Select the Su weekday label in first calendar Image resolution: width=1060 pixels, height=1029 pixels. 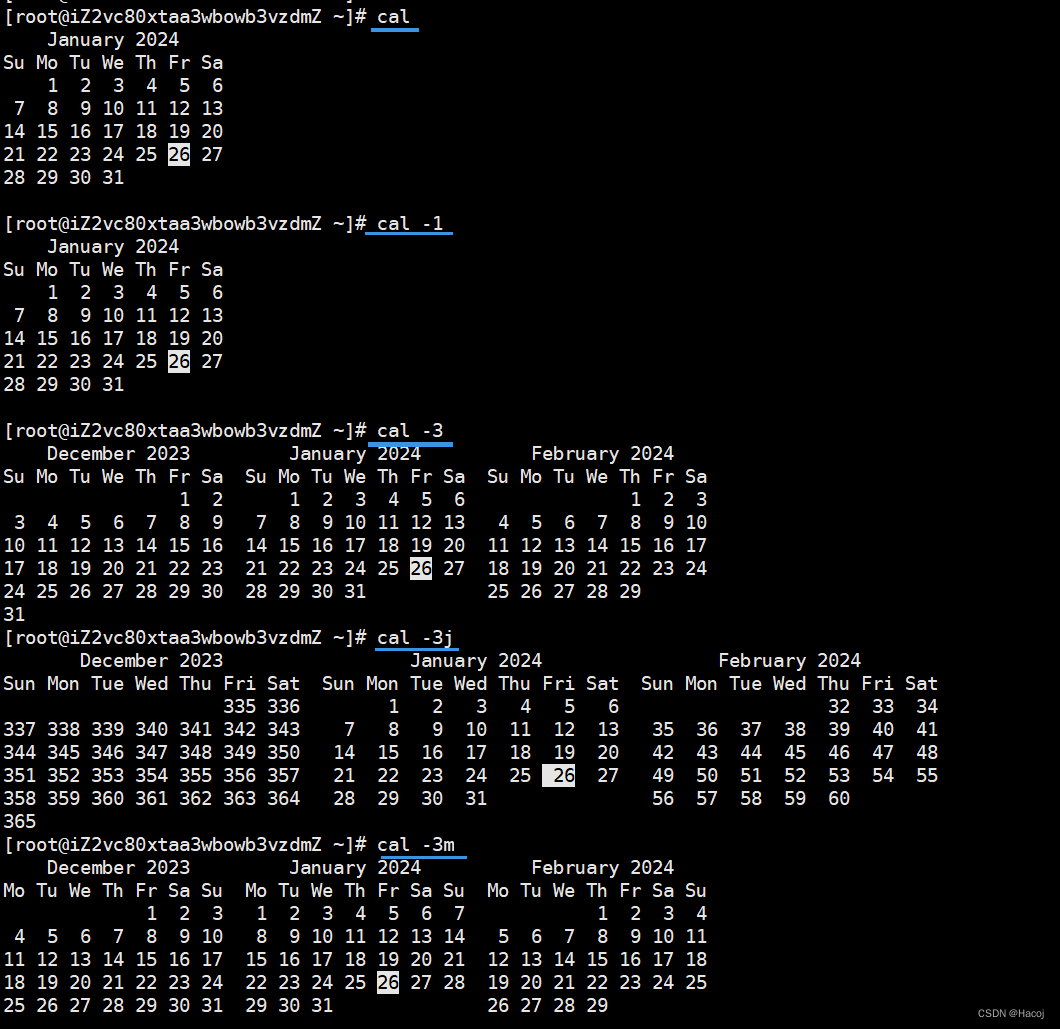(x=13, y=62)
